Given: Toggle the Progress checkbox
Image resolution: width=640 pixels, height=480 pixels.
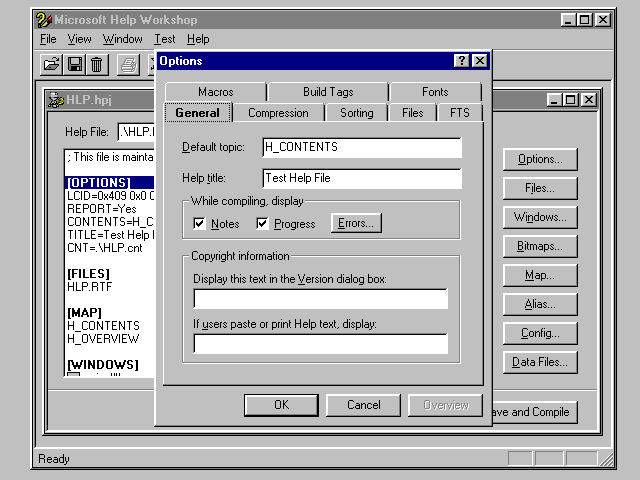Looking at the screenshot, I should [x=263, y=223].
